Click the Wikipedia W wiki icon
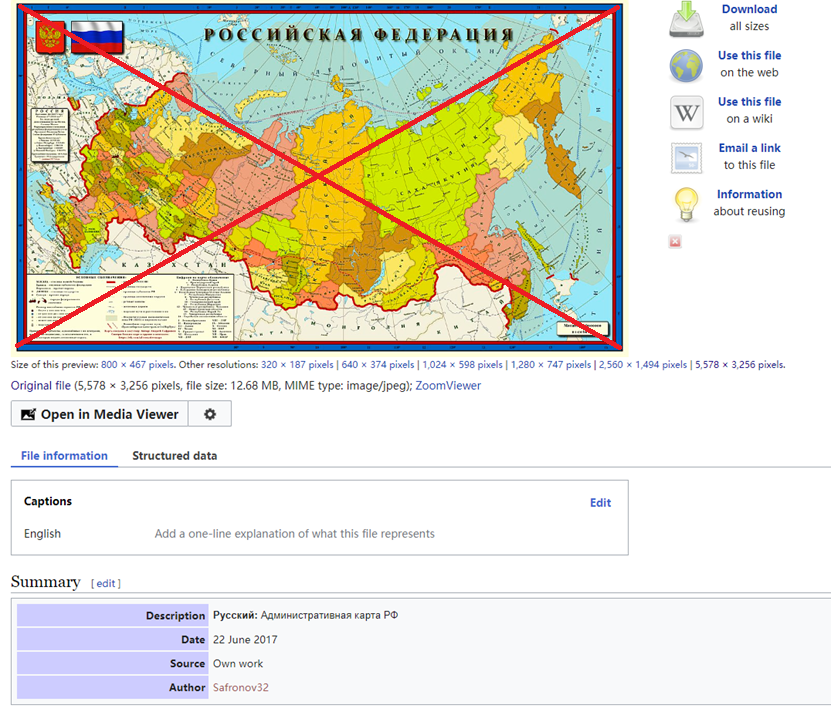831x722 pixels. pyautogui.click(x=686, y=112)
